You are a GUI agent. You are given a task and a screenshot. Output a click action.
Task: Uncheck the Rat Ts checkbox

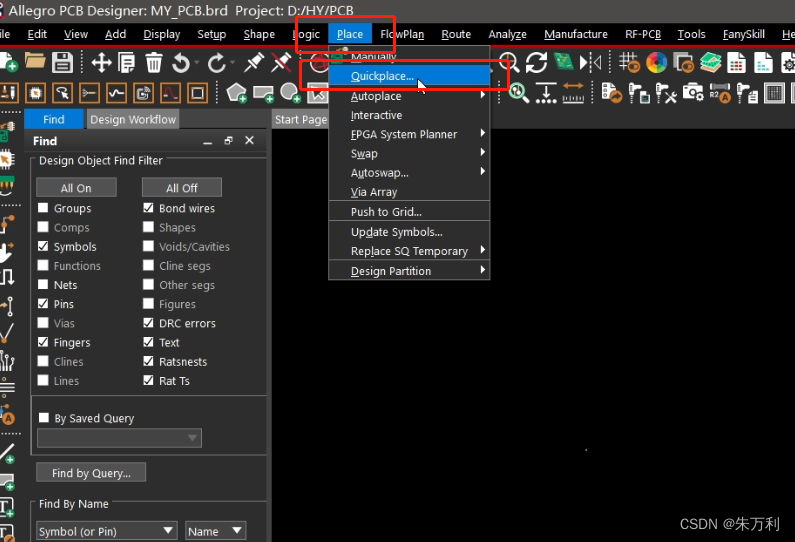pyautogui.click(x=149, y=380)
